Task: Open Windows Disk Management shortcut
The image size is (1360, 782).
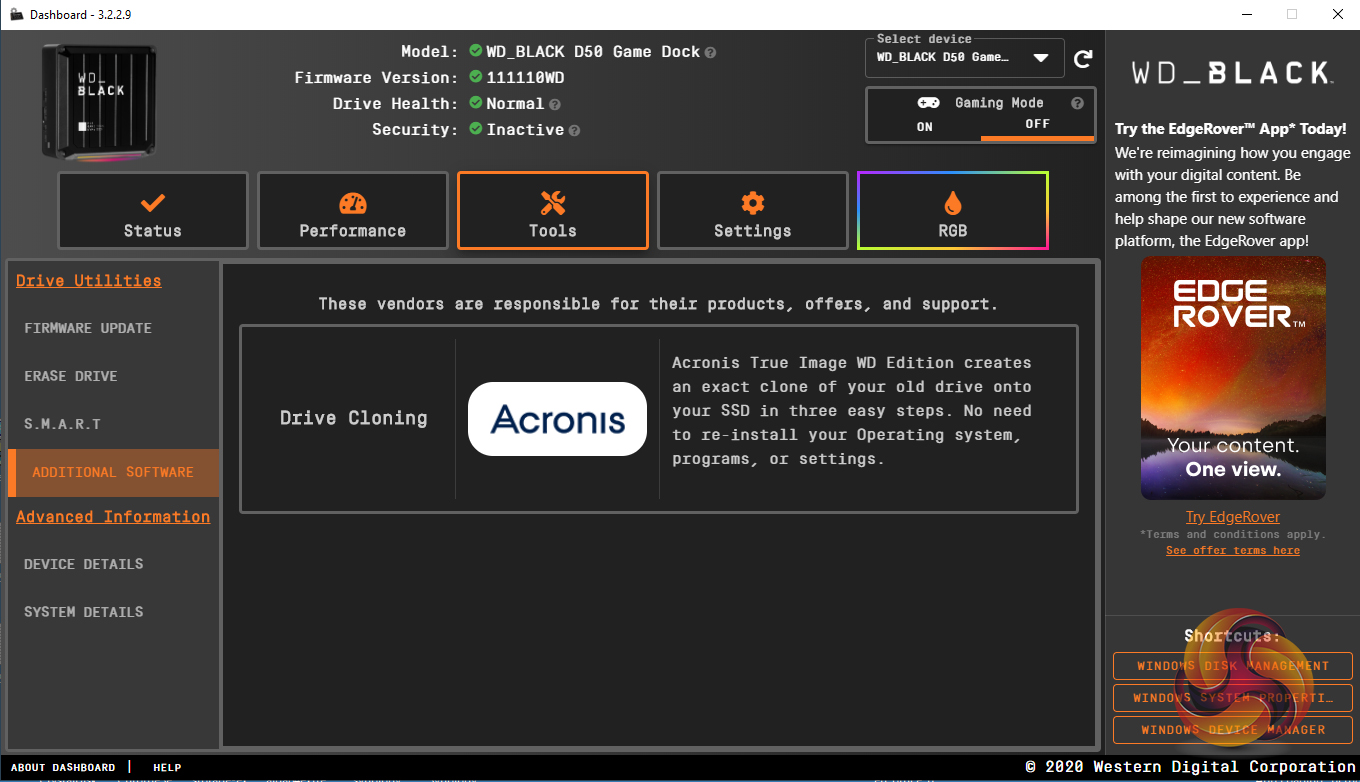Action: [x=1233, y=666]
